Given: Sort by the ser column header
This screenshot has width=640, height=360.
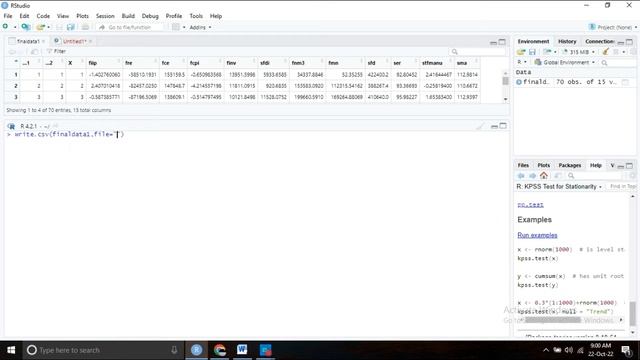Looking at the screenshot, I should pos(404,63).
